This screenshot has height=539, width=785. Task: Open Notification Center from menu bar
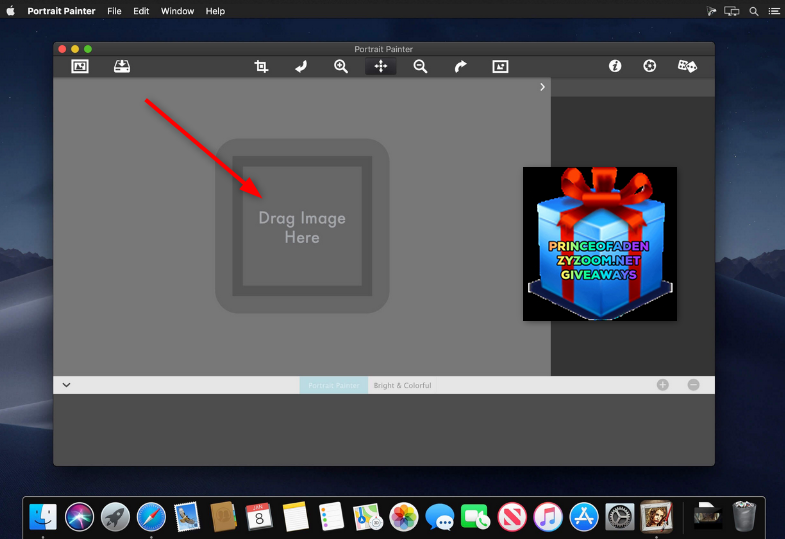point(774,11)
